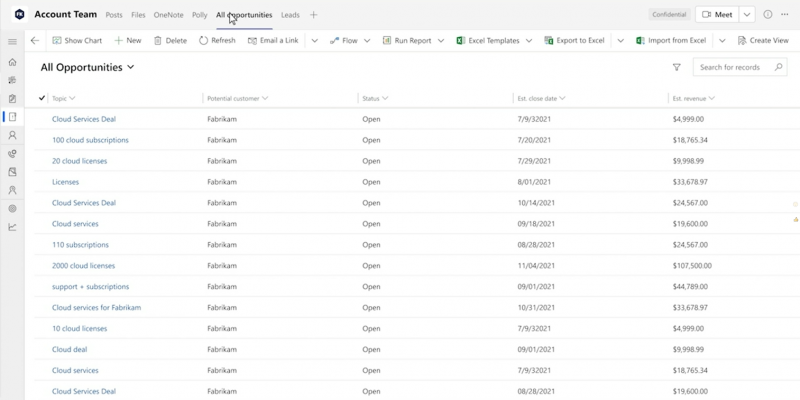The width and height of the screenshot is (800, 400).
Task: Switch to the OneNote tab
Action: pos(168,15)
